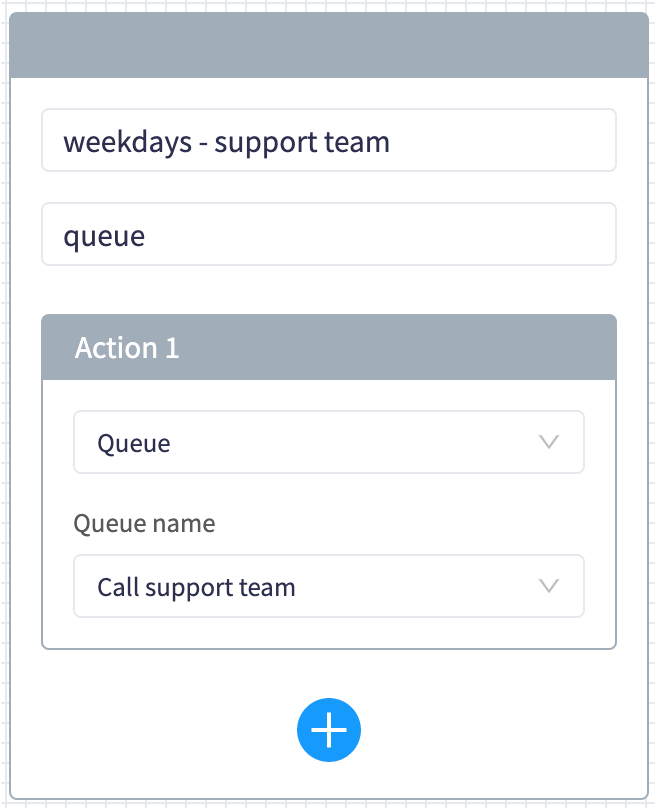Focus the 'queue' text input field
The width and height of the screenshot is (656, 808).
point(329,234)
